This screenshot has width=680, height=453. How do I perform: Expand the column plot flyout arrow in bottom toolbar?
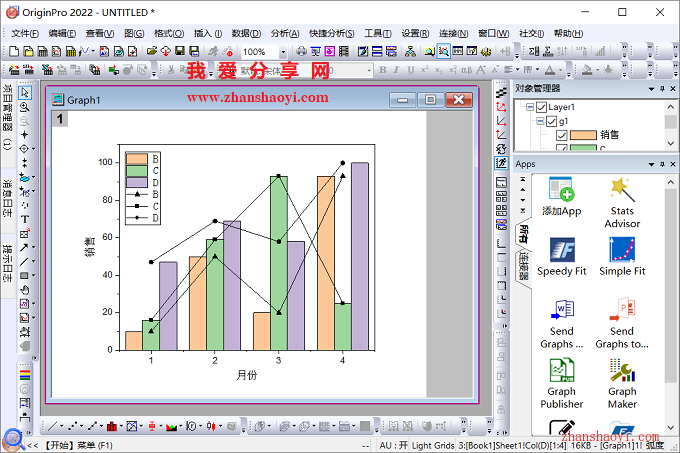pyautogui.click(x=121, y=427)
